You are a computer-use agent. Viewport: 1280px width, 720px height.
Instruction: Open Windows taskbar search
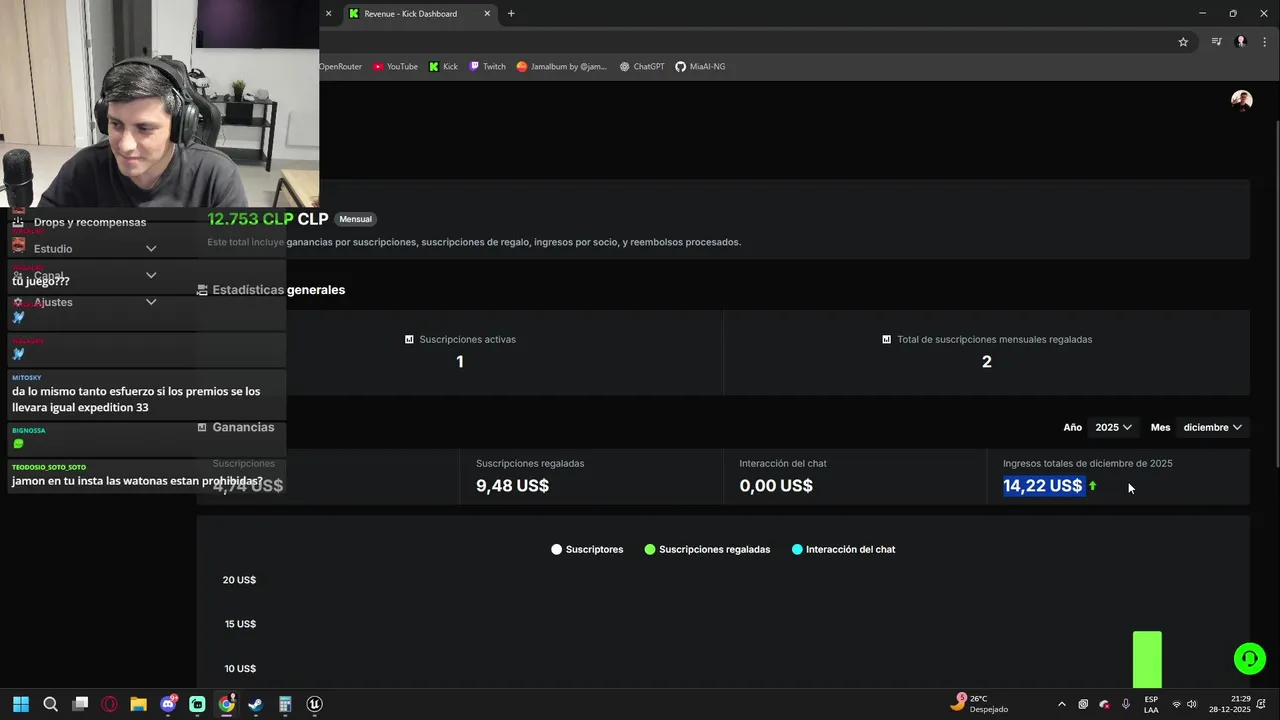50,704
